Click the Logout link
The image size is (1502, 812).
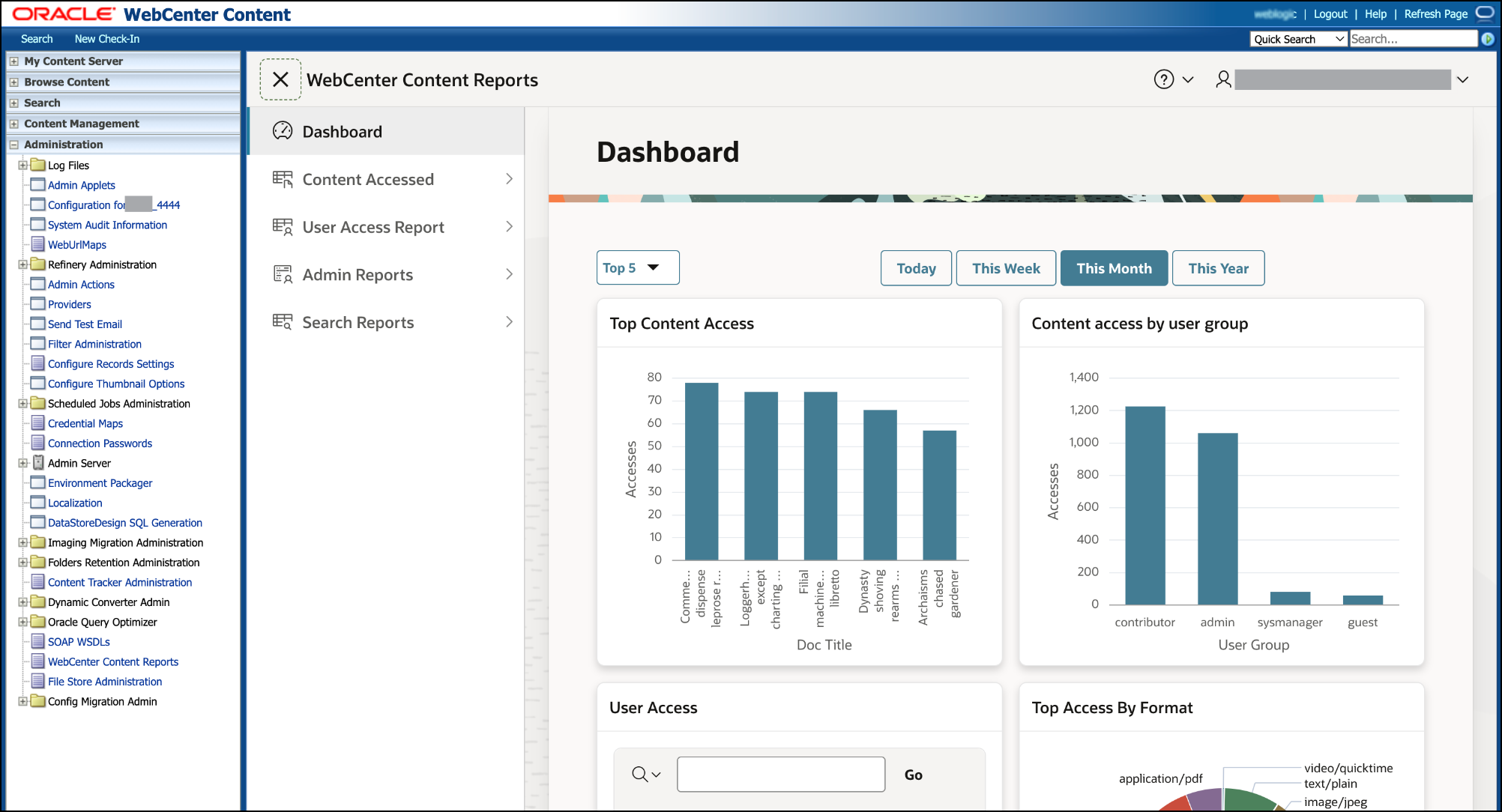(1330, 14)
